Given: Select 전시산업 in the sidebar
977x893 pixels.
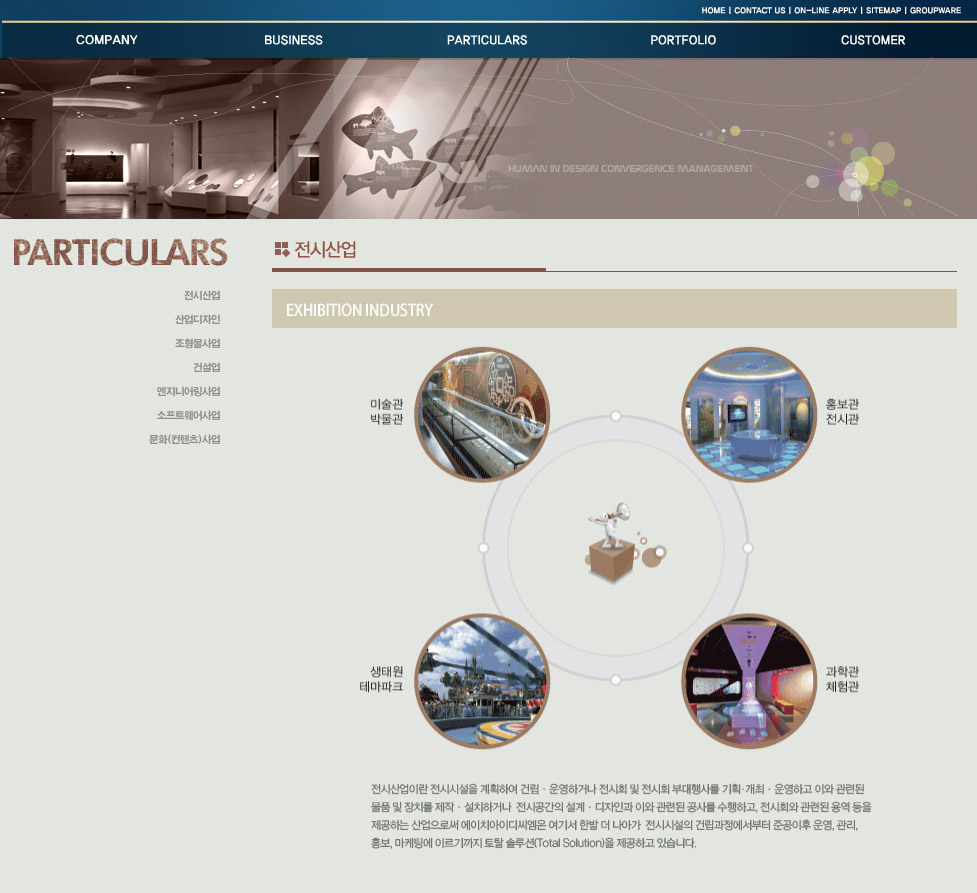Looking at the screenshot, I should click(202, 295).
